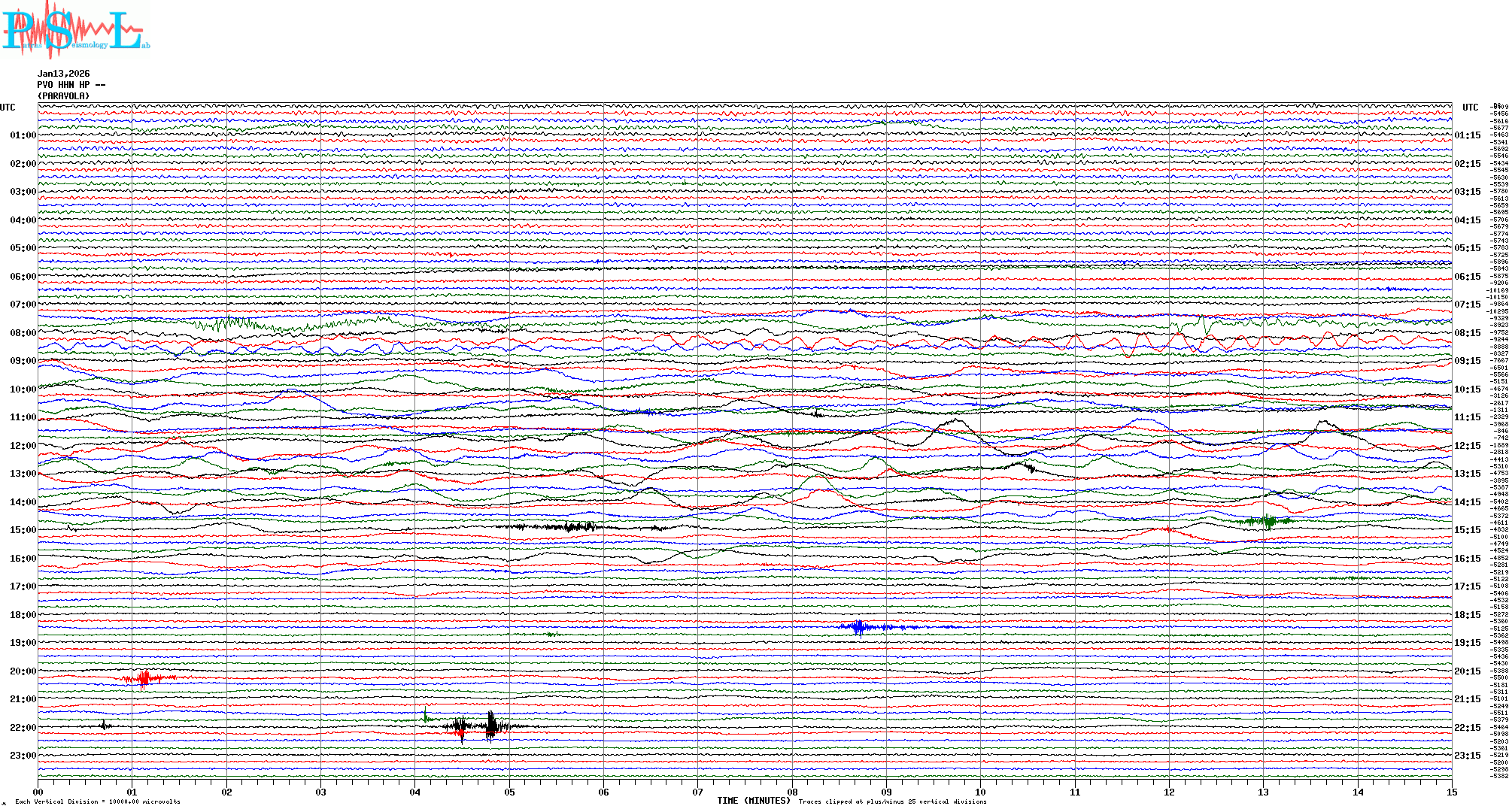Click the PSL seismology lab logo

tap(75, 30)
